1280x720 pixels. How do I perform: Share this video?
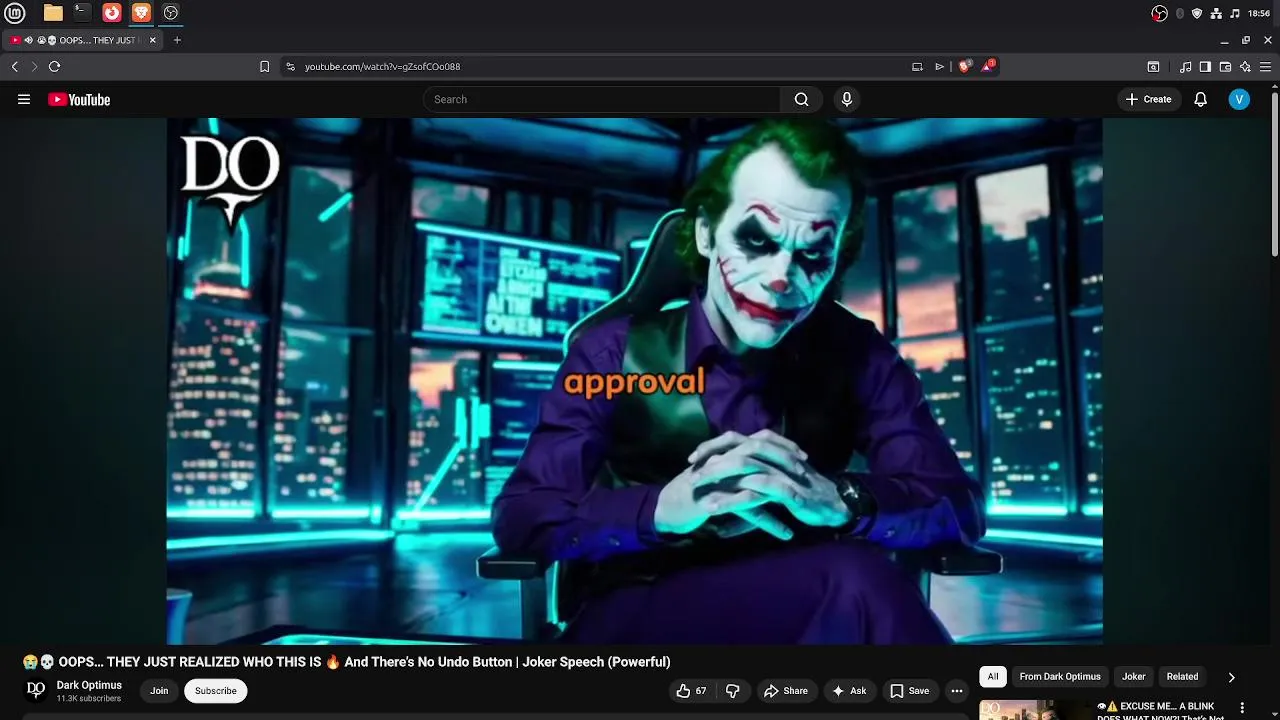(786, 691)
